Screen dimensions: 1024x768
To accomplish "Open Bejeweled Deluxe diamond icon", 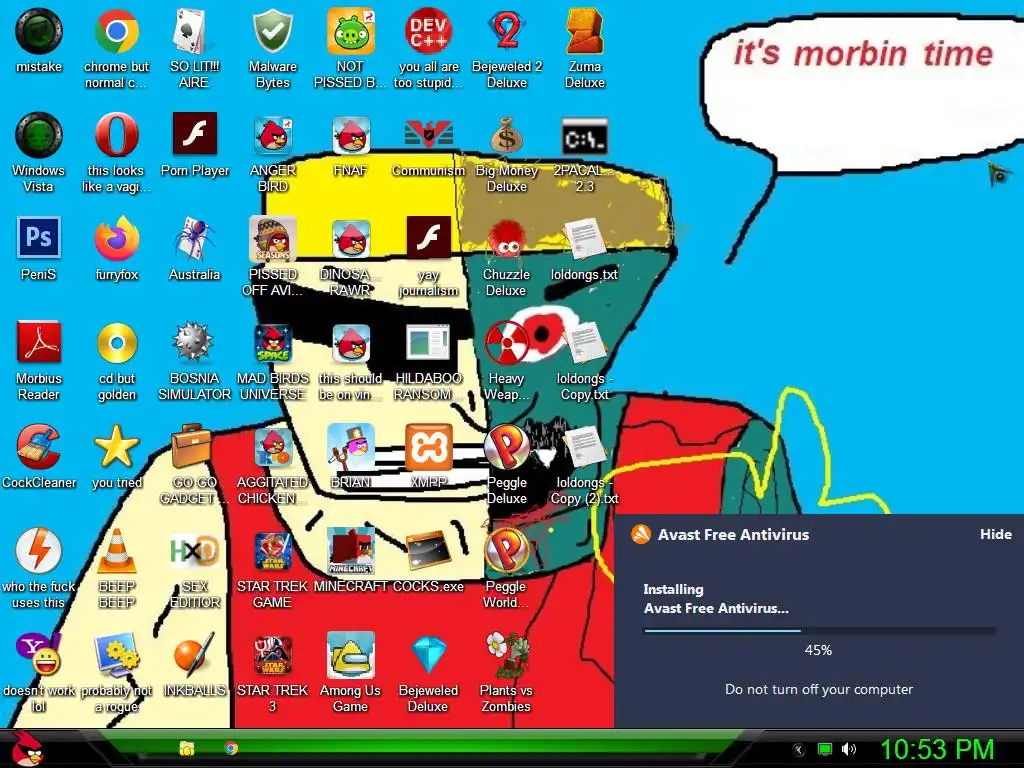I will [x=428, y=654].
